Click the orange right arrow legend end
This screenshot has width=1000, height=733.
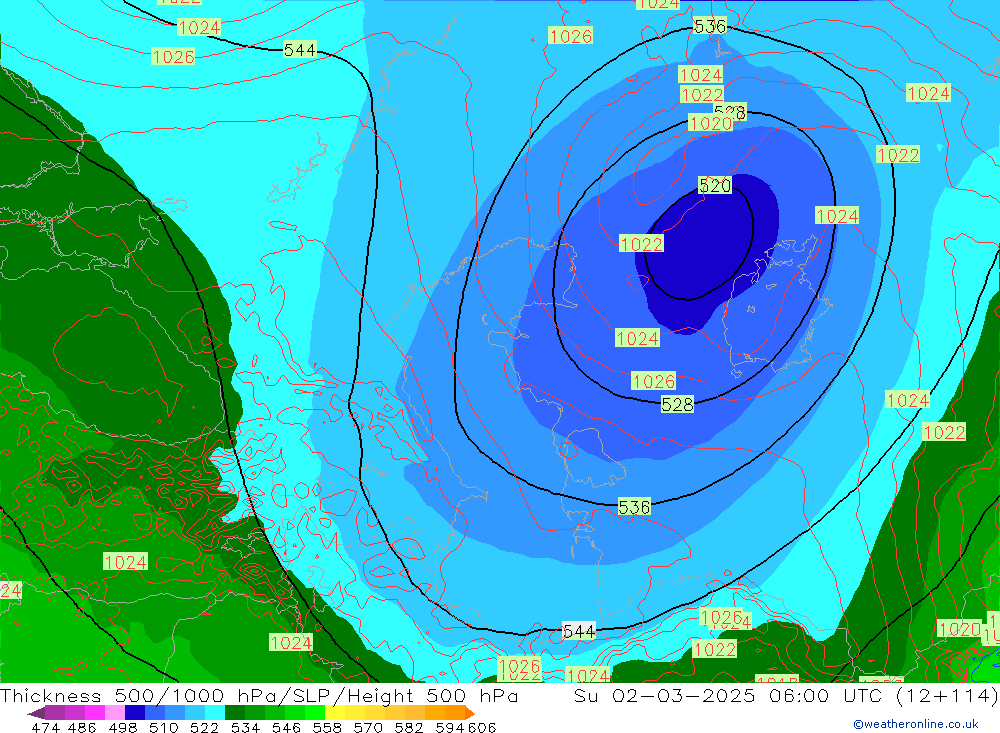click(469, 713)
